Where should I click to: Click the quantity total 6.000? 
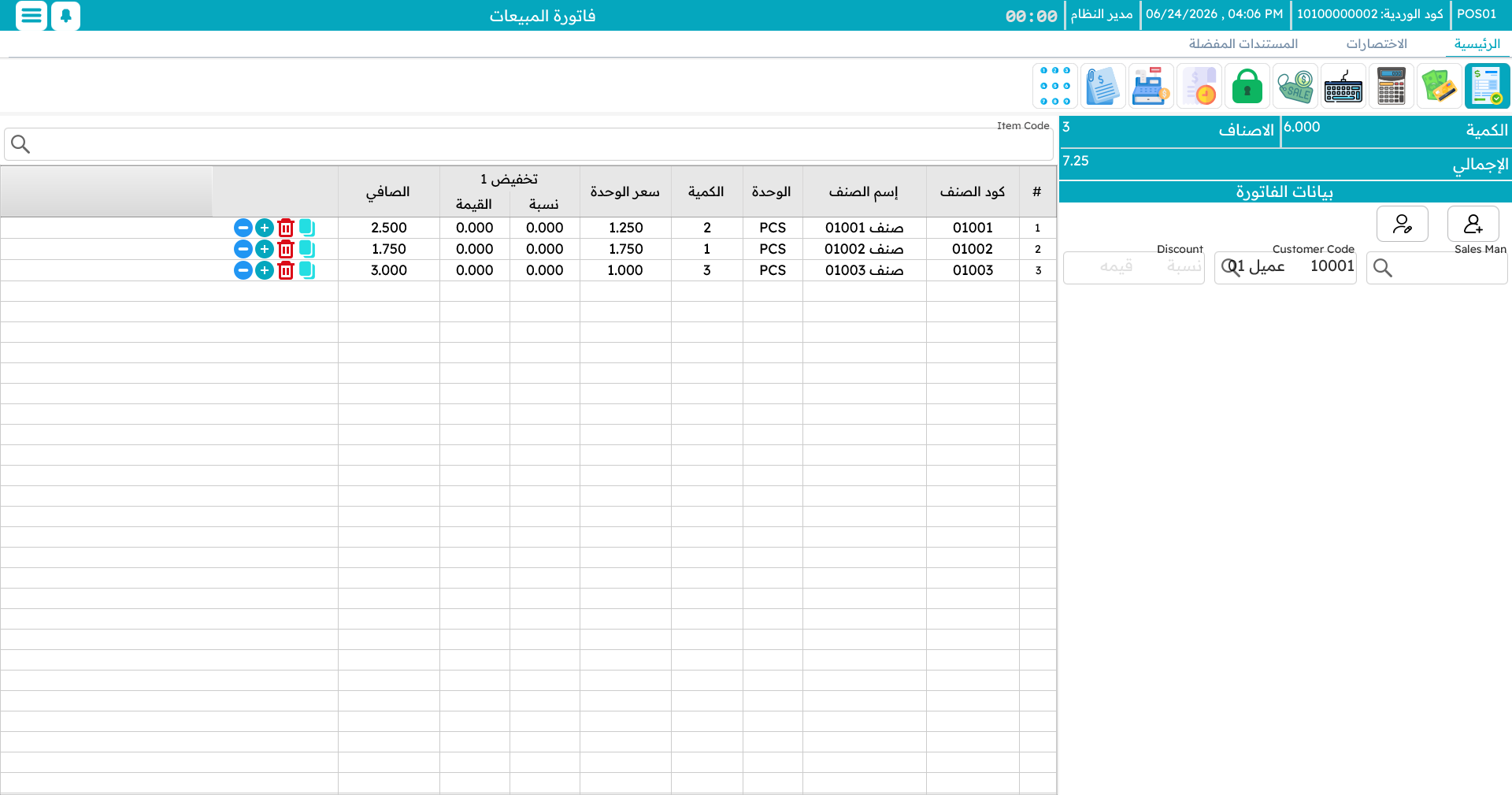(x=1302, y=127)
